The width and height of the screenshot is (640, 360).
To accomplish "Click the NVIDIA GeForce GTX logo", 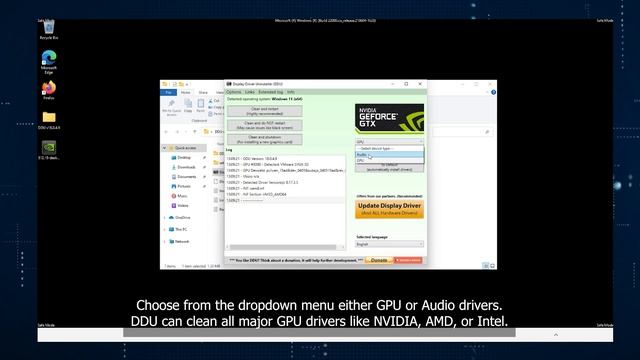I will (x=389, y=118).
